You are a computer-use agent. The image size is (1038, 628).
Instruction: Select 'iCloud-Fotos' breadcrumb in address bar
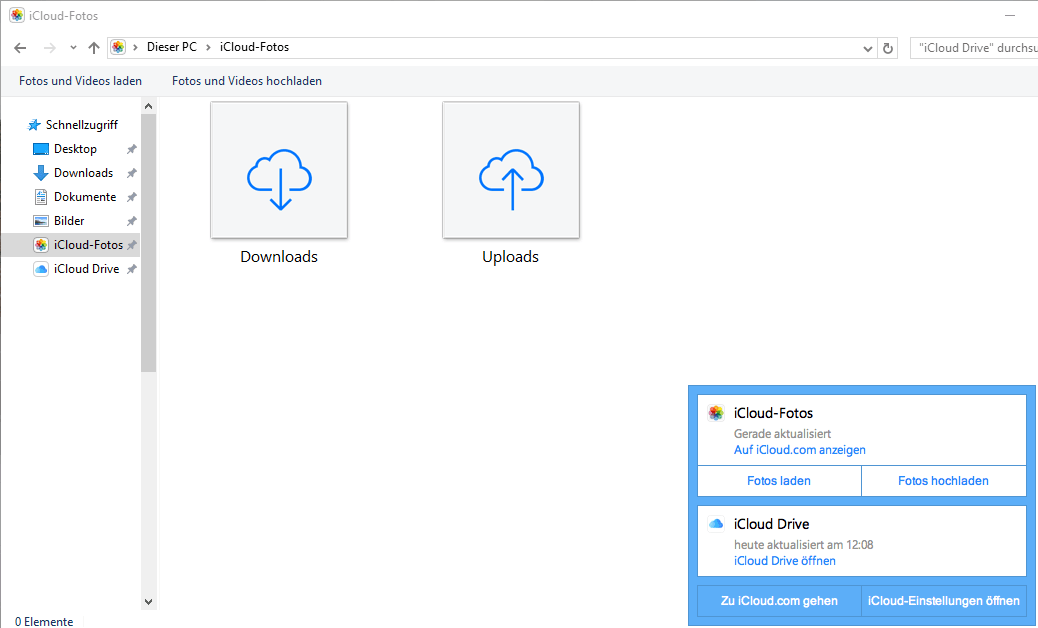pos(254,47)
